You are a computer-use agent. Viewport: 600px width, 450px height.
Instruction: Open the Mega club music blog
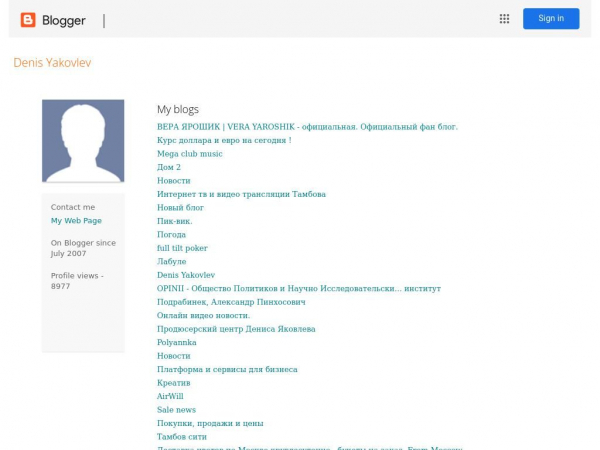(189, 154)
